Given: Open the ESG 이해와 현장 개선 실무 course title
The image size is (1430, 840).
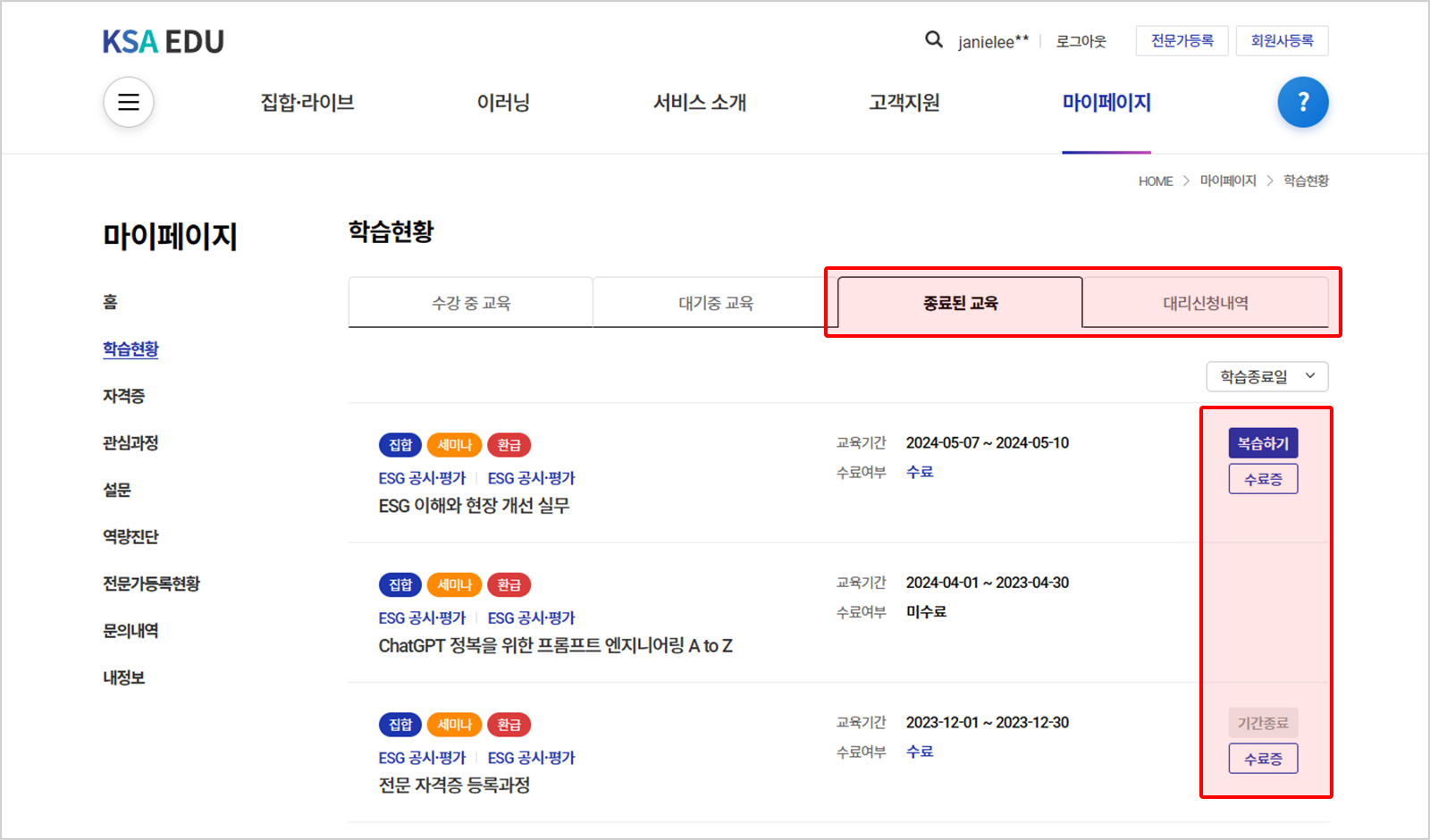Looking at the screenshot, I should 474,506.
